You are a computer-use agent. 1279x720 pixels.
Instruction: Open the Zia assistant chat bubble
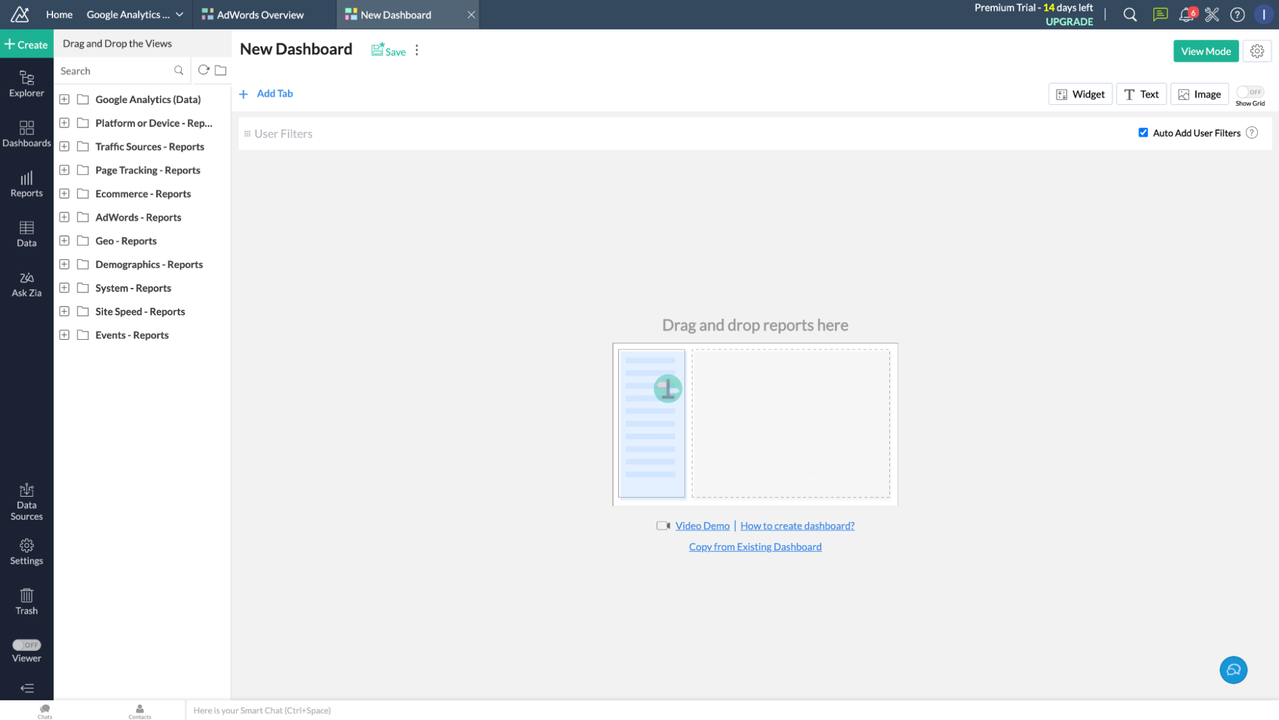(1232, 669)
